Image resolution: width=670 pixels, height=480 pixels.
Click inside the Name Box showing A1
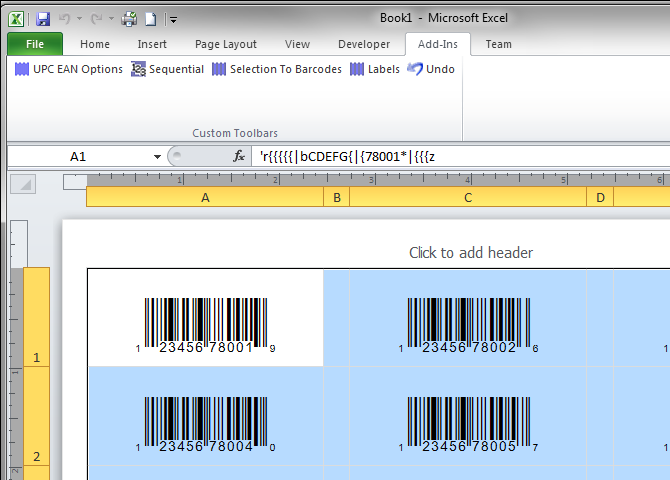[78, 157]
